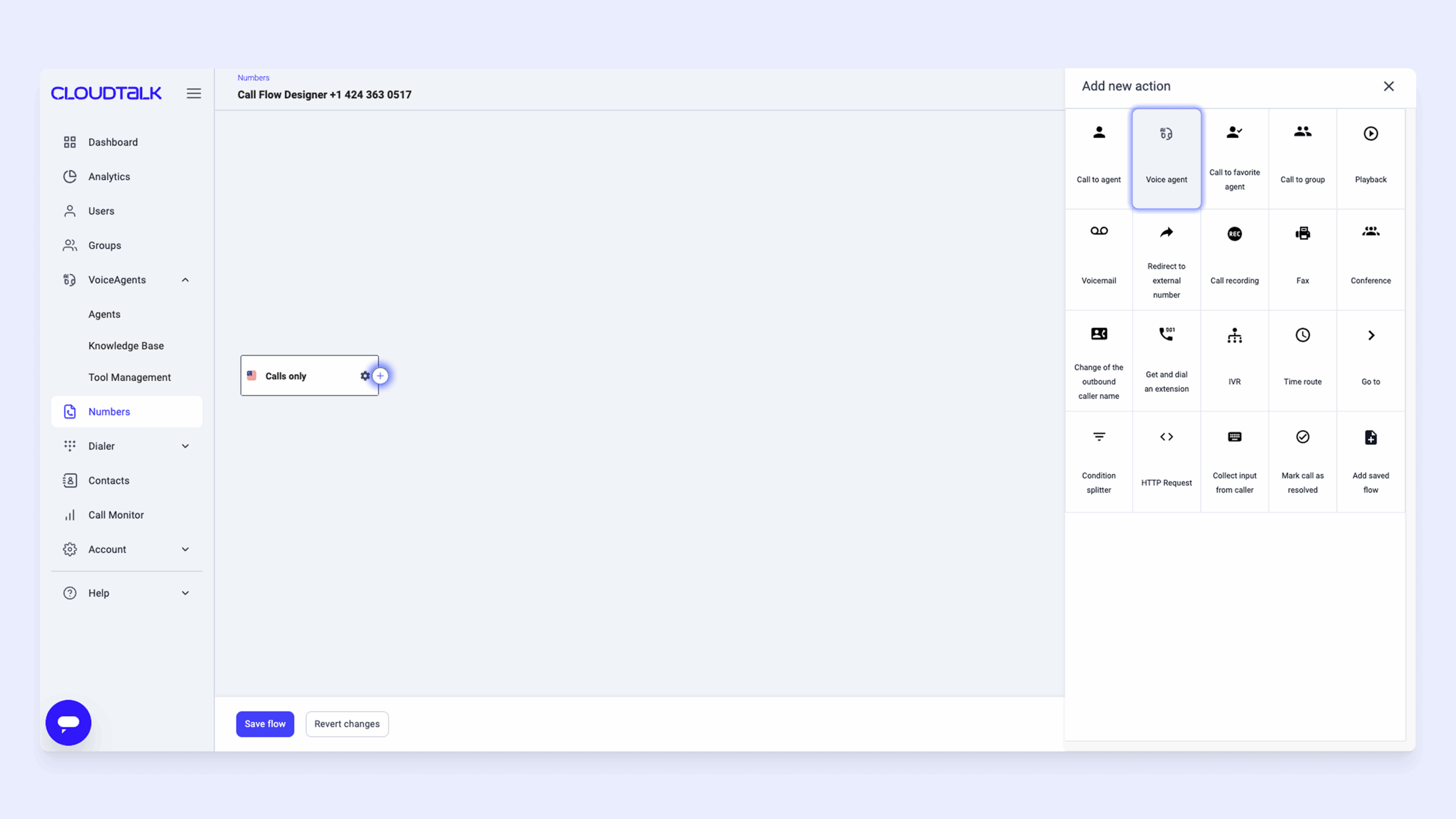Click the Revert changes button
Viewport: 1456px width, 819px height.
pos(347,723)
